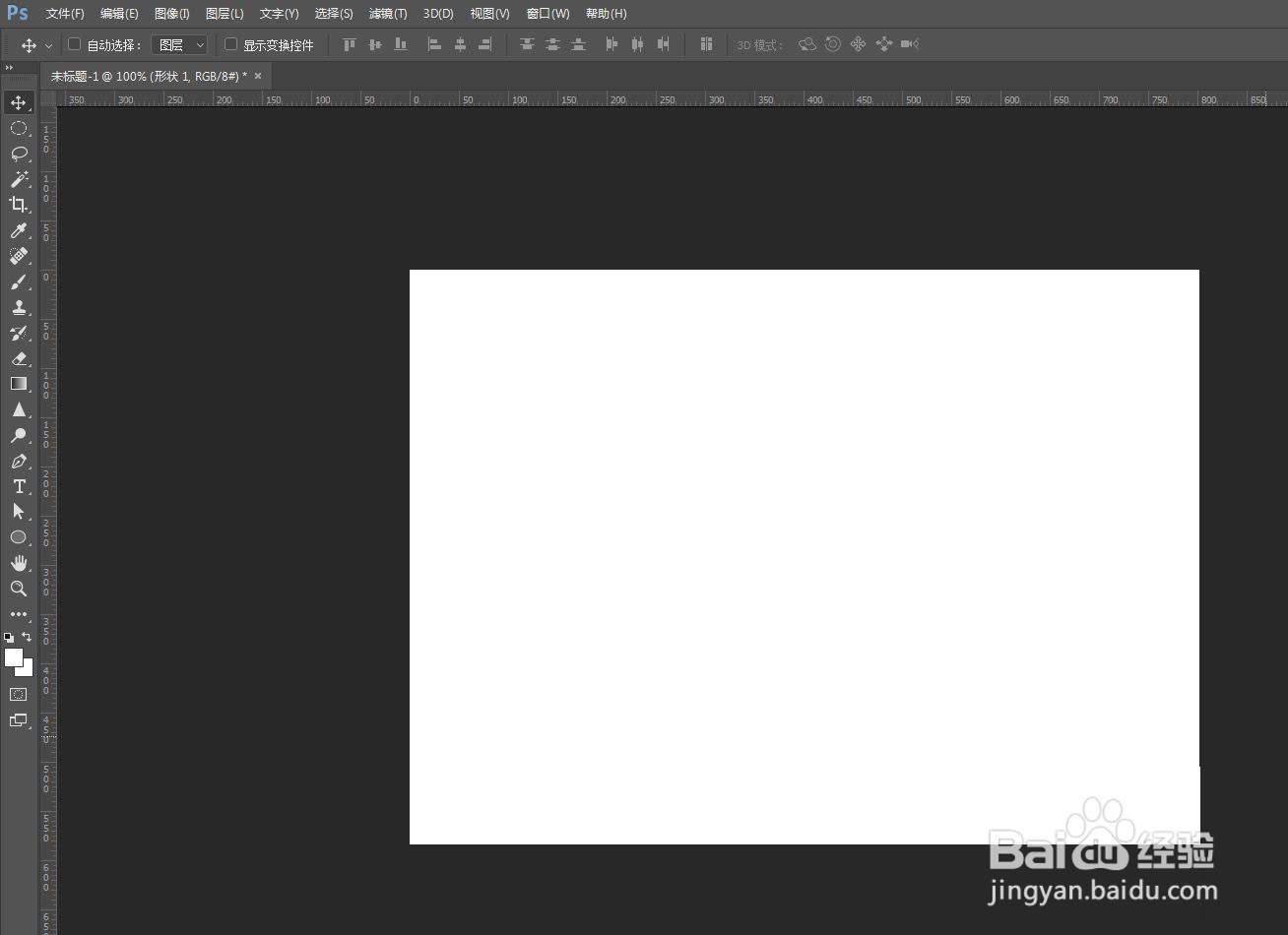
Task: Open the 图像(I) menu
Action: pos(172,14)
